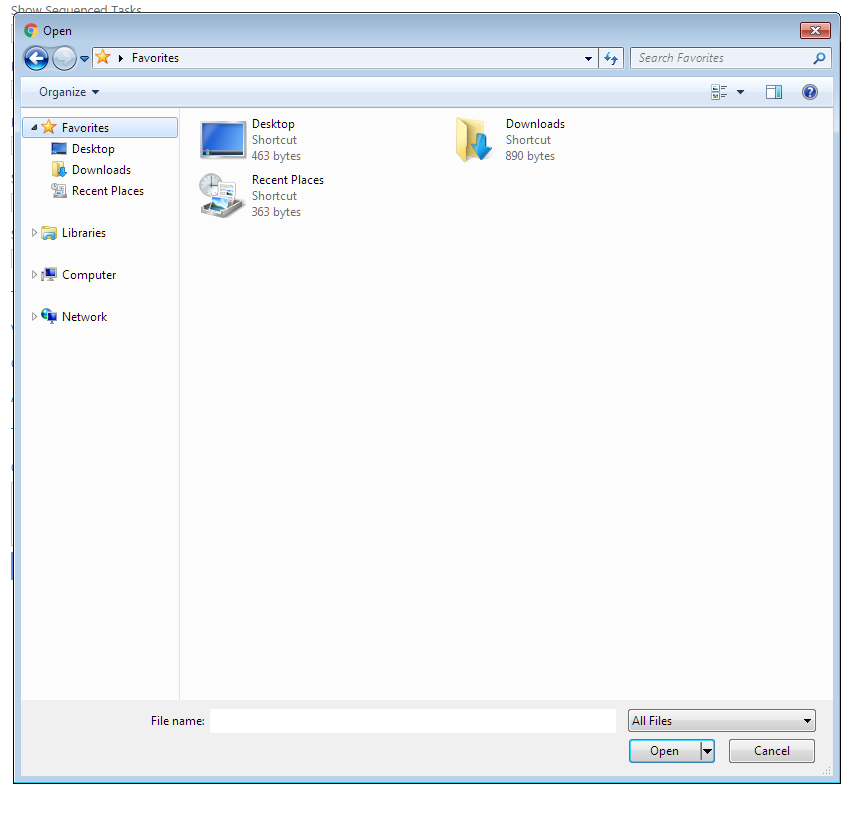This screenshot has height=813, width=867.
Task: Expand the Network tree node
Action: click(x=35, y=317)
